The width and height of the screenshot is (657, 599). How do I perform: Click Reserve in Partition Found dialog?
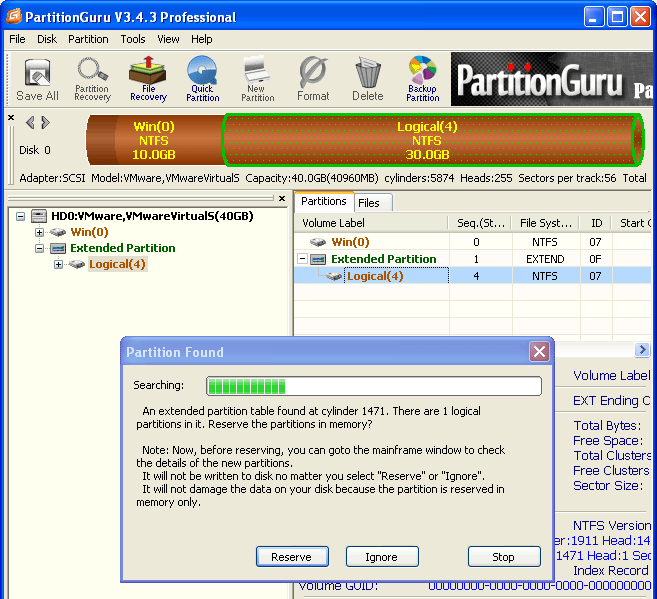tap(292, 557)
